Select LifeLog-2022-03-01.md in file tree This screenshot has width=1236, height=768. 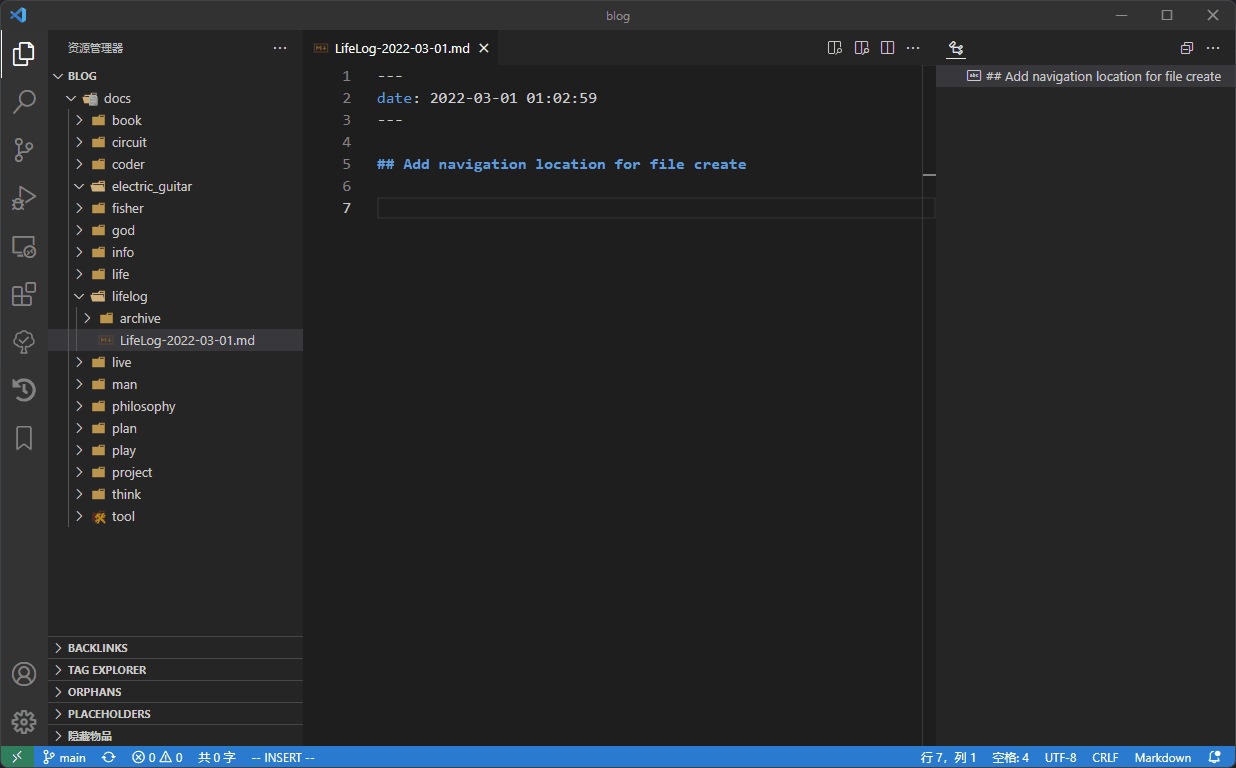175,340
